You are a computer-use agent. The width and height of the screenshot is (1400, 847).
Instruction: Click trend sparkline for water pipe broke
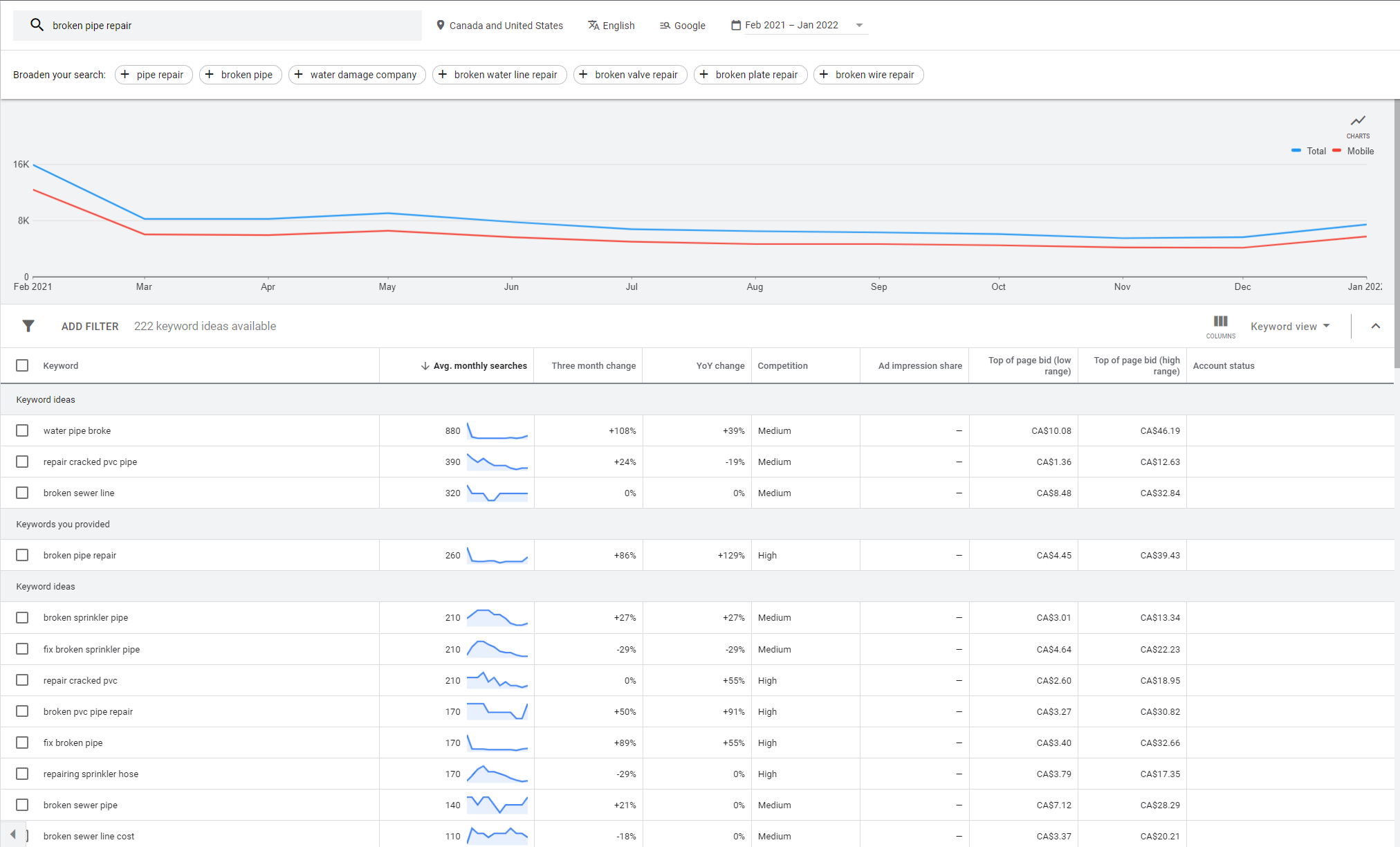click(x=497, y=431)
